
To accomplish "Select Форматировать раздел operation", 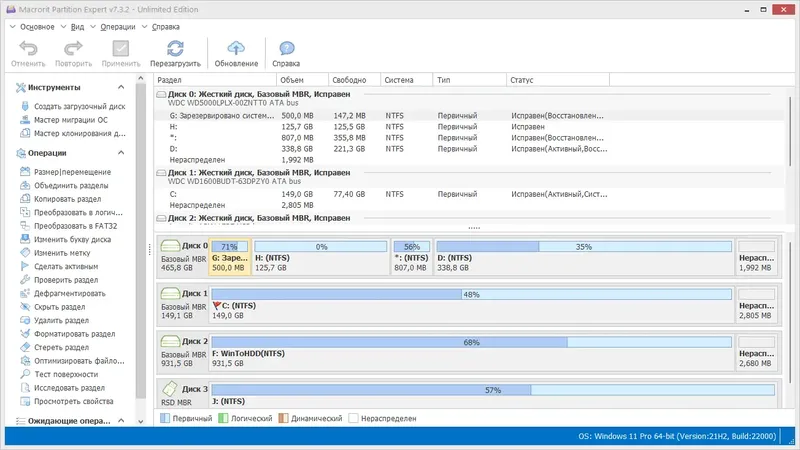I will tap(73, 334).
